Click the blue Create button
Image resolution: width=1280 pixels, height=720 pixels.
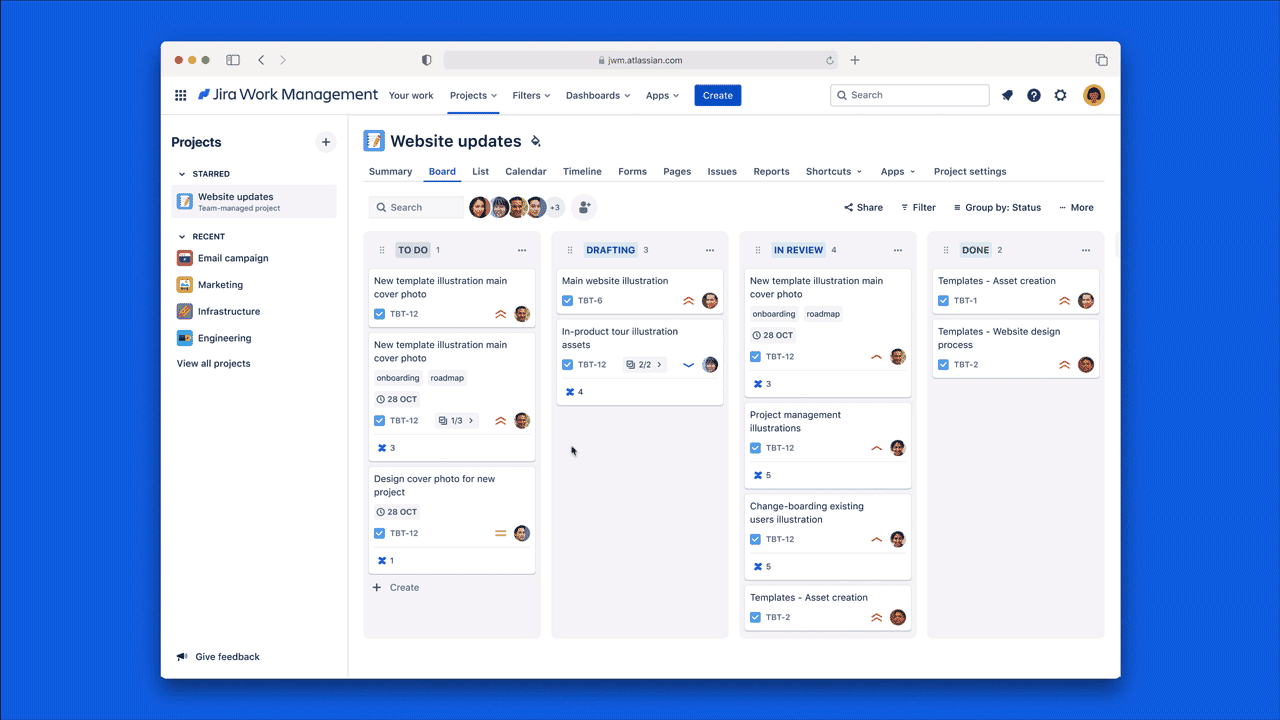[x=718, y=96]
